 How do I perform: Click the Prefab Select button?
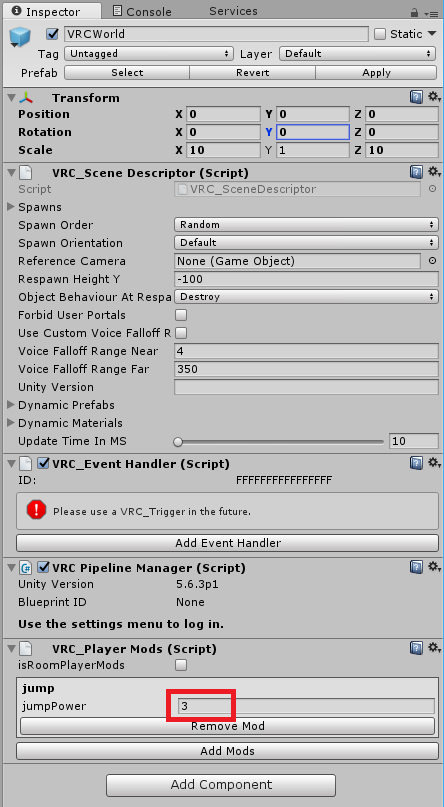127,73
